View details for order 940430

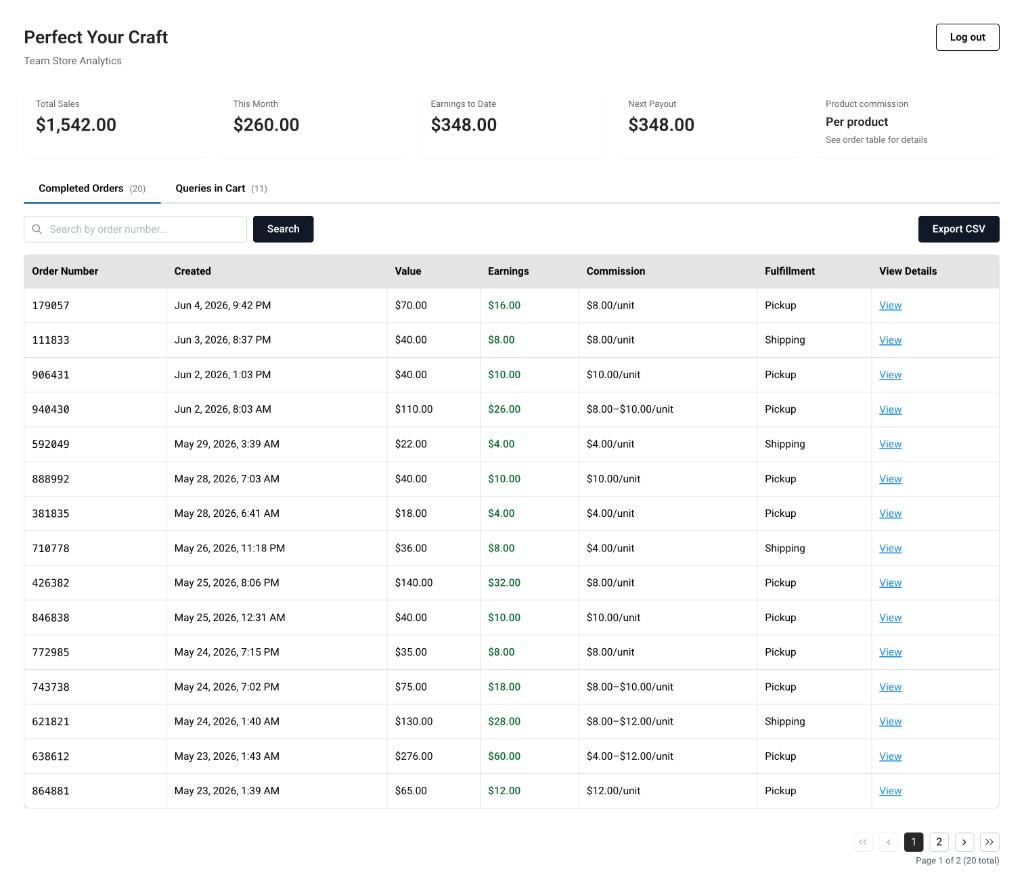tap(890, 410)
